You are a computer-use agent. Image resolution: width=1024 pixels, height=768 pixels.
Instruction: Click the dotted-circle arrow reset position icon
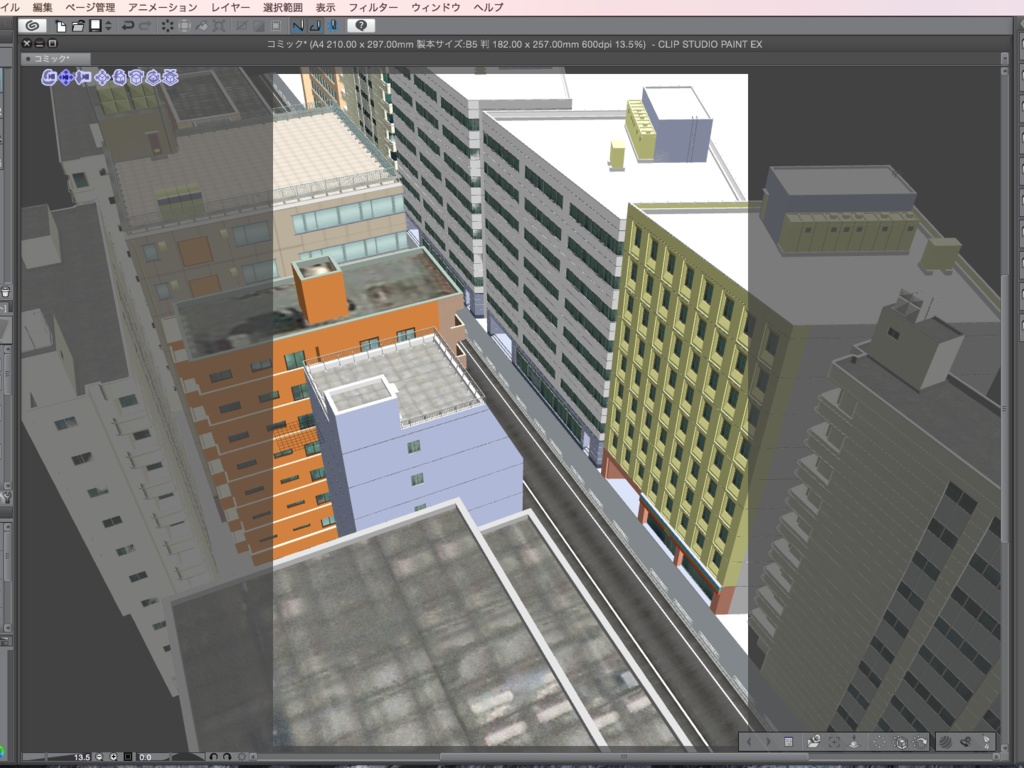920,742
